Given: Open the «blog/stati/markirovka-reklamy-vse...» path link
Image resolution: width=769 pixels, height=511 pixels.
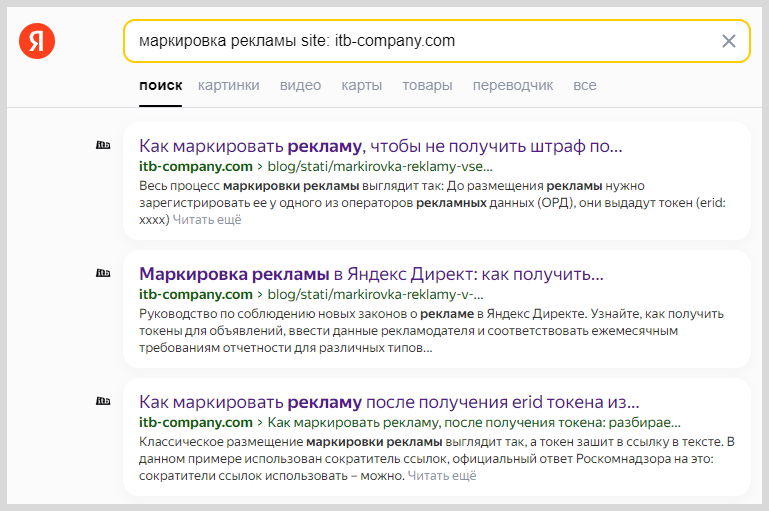Looking at the screenshot, I should (x=380, y=167).
